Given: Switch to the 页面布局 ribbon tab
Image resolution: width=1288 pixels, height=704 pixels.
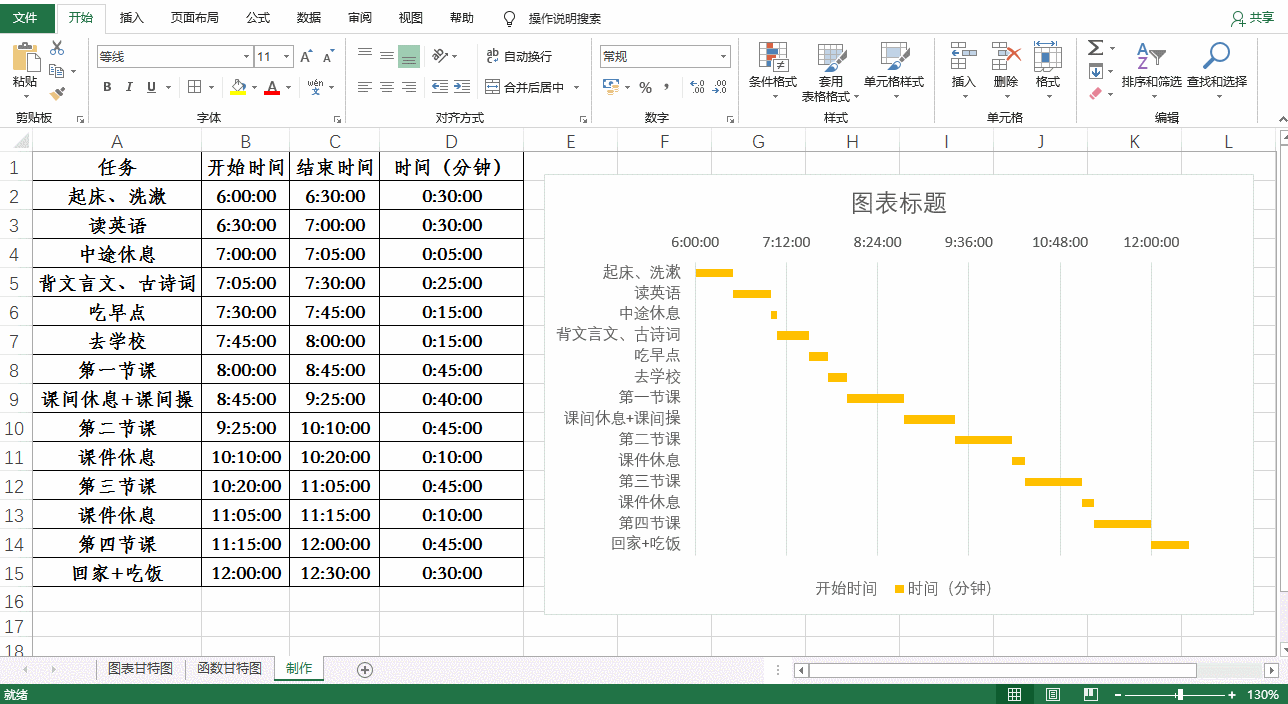Looking at the screenshot, I should pos(195,18).
